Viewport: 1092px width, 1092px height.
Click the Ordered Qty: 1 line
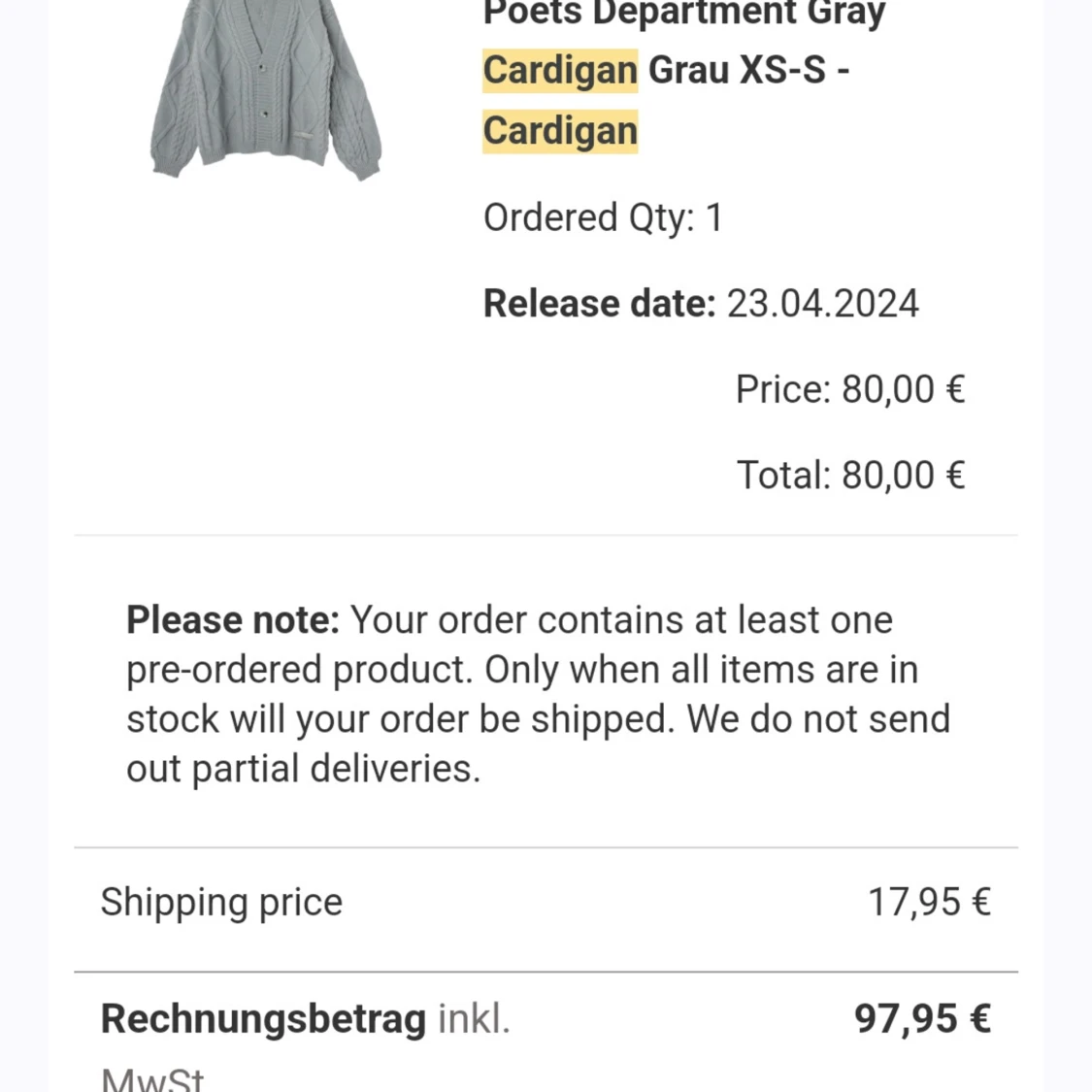603,217
